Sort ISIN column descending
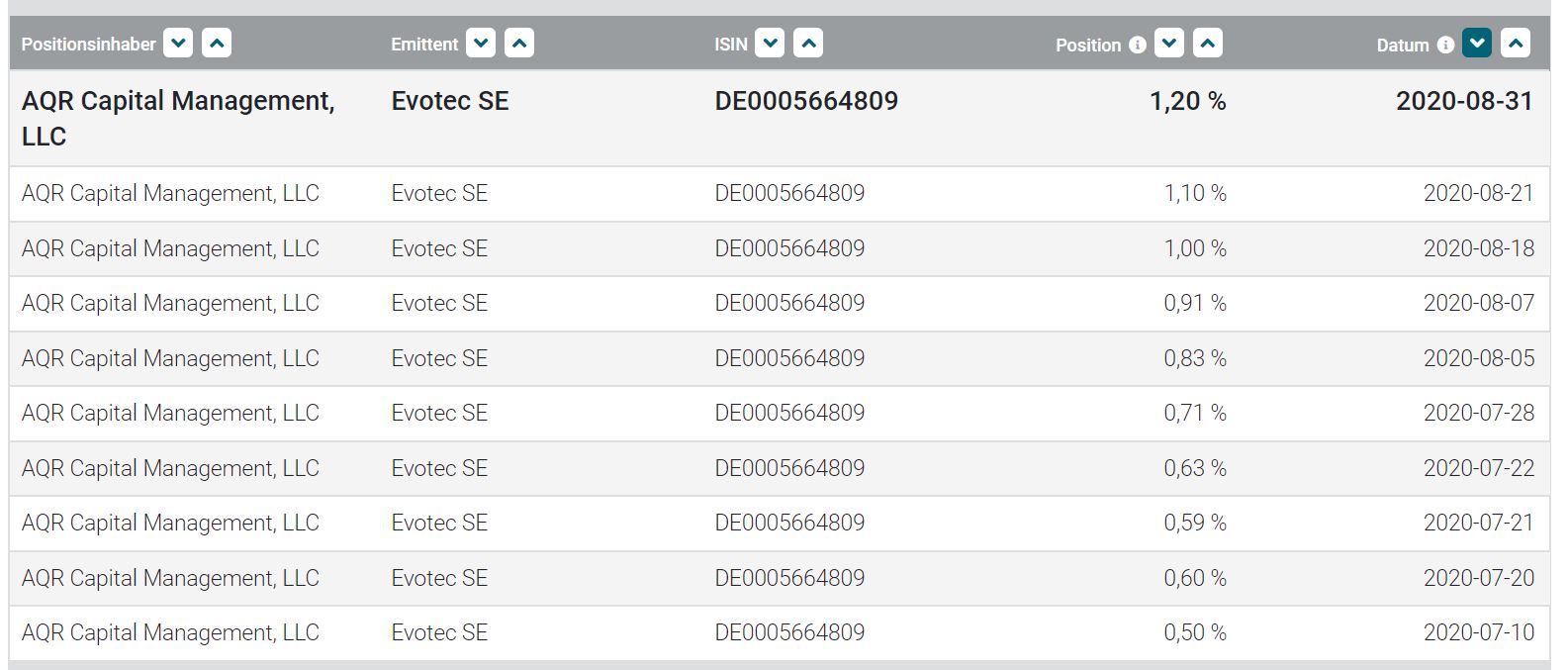The height and width of the screenshot is (670, 1568). point(770,44)
